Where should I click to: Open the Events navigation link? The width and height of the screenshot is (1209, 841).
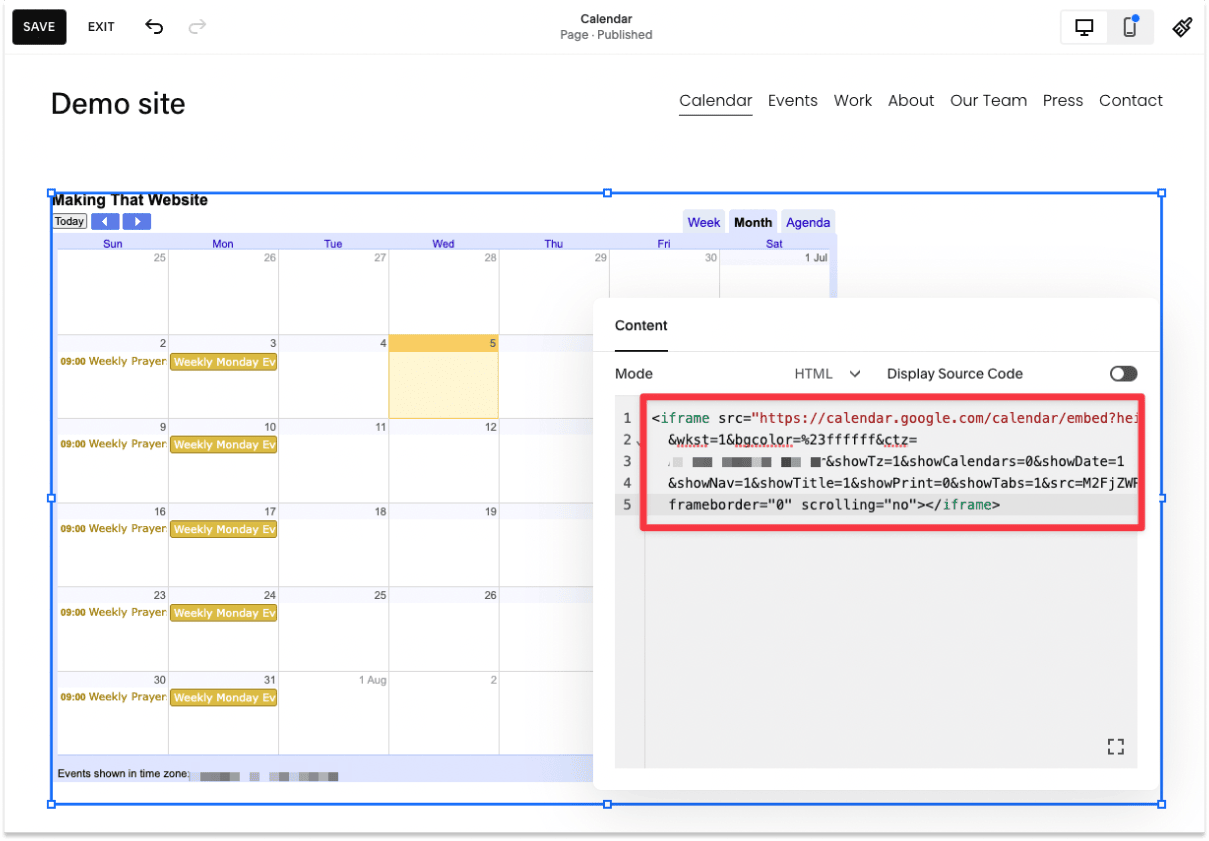[792, 100]
